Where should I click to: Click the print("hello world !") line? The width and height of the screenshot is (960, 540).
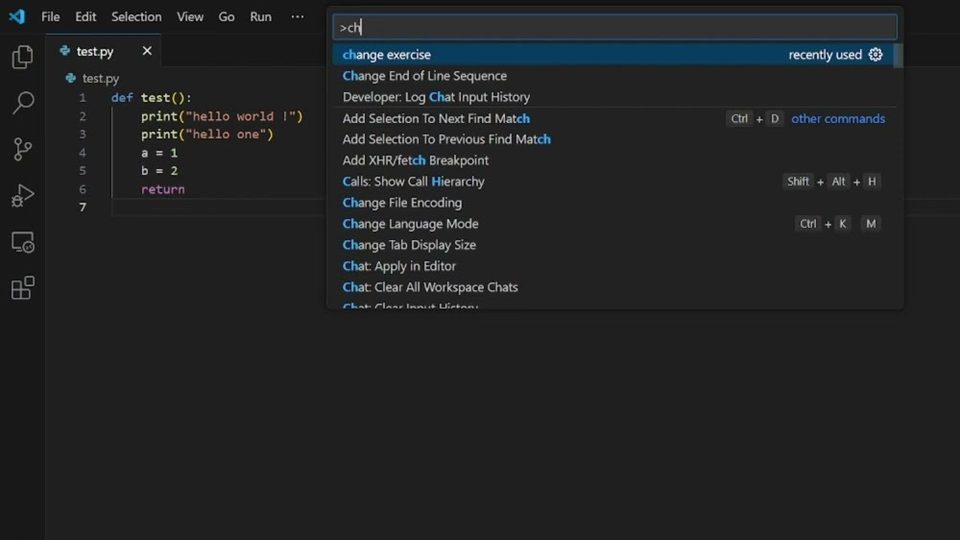[x=222, y=116]
